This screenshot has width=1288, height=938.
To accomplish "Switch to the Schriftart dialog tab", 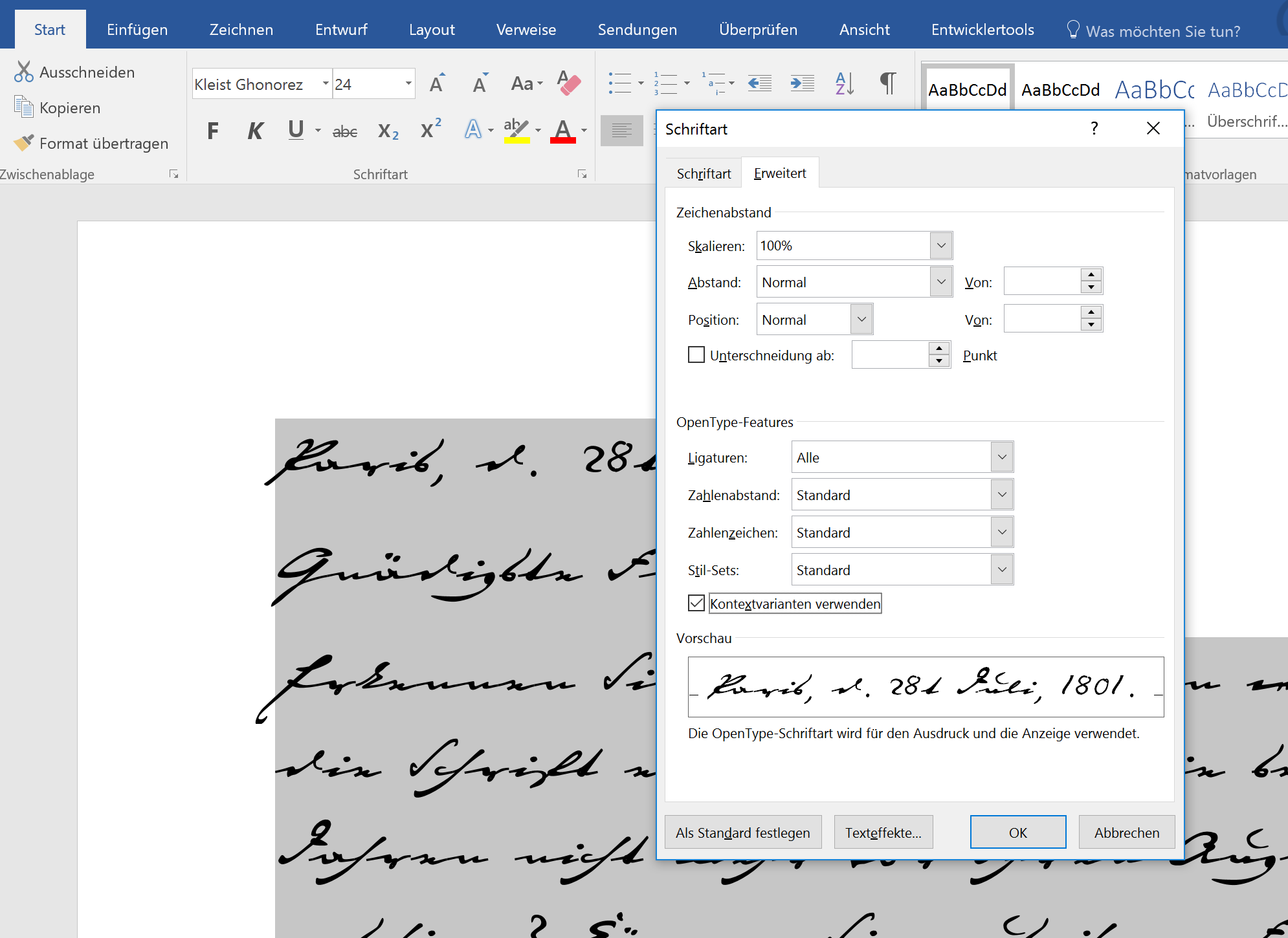I will click(704, 173).
